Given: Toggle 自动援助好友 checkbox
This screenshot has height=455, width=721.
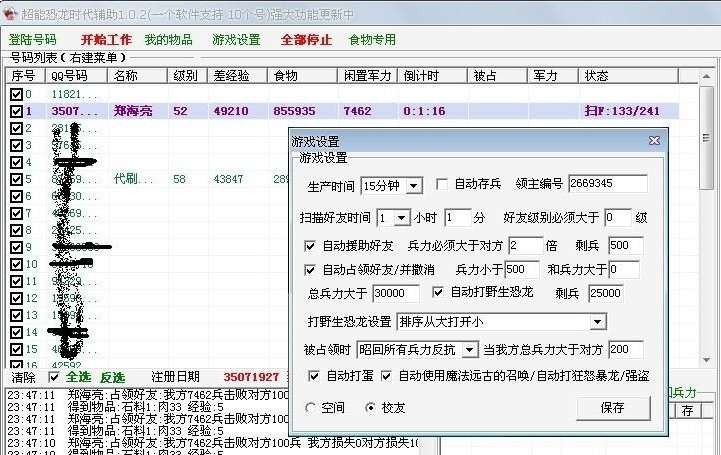Looking at the screenshot, I should (310, 246).
